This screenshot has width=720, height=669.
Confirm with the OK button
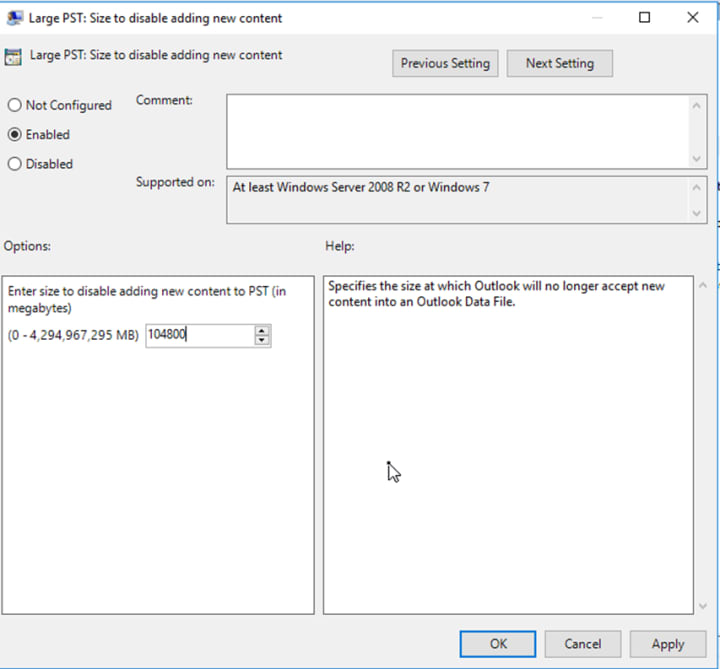498,644
